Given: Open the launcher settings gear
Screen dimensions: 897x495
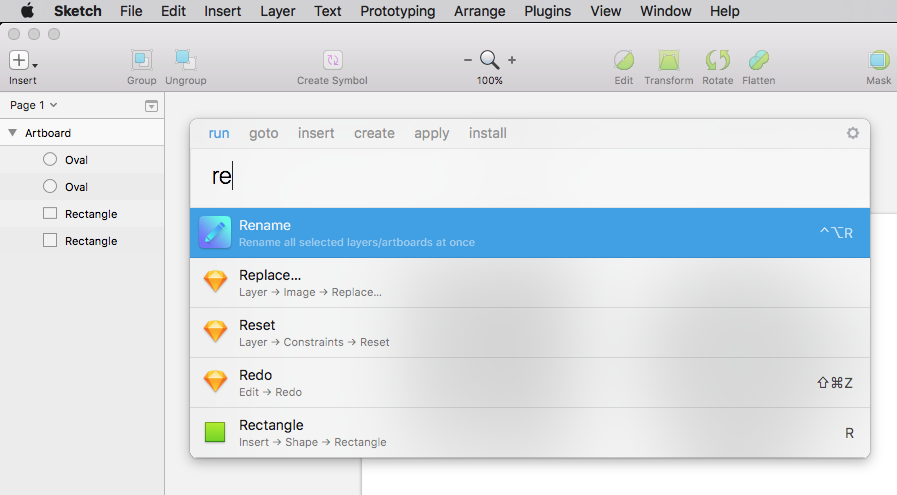Looking at the screenshot, I should tap(853, 133).
